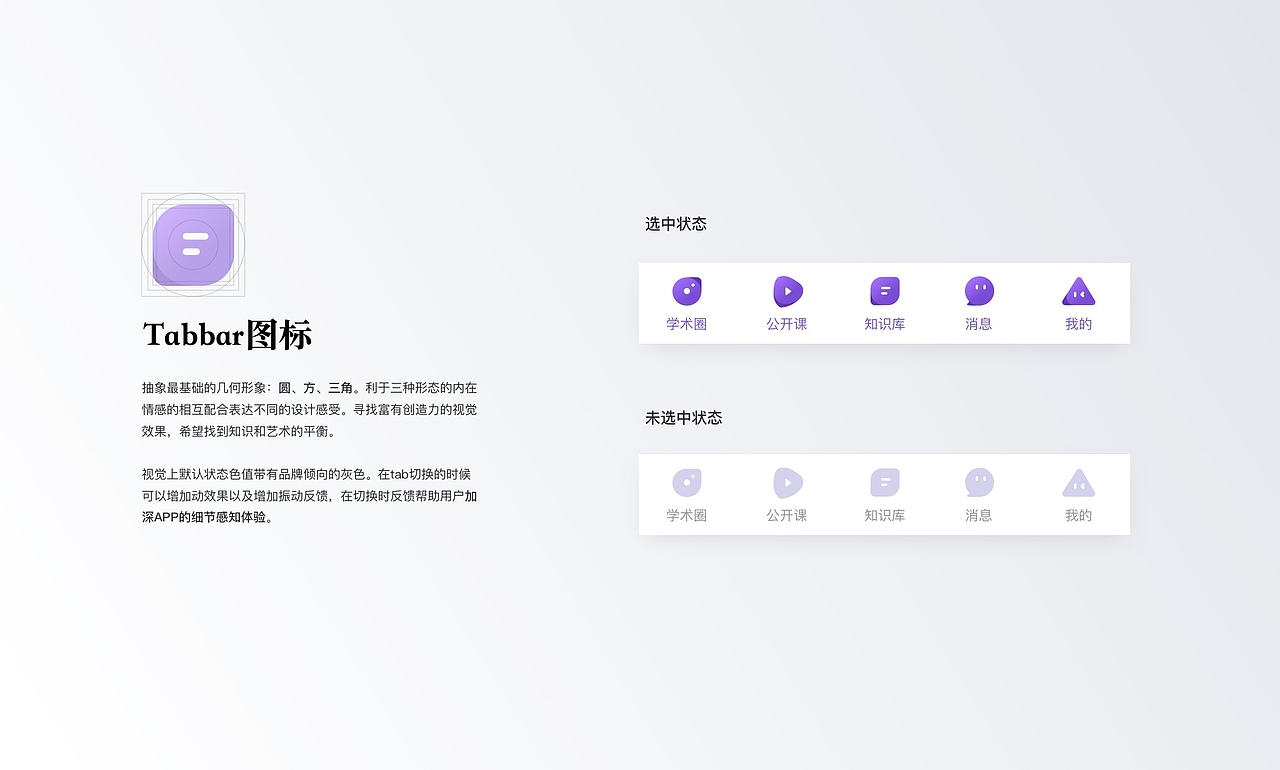
Task: Expand the 未选中状态 section heading
Action: point(683,418)
